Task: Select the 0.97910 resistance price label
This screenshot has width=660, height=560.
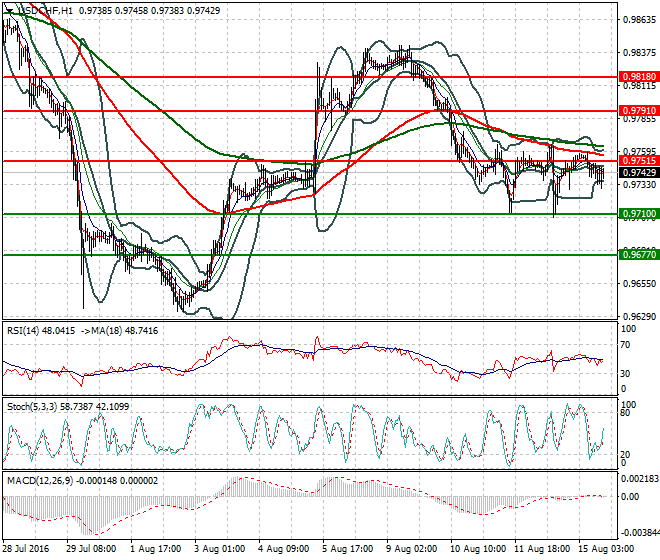Action: (x=639, y=111)
